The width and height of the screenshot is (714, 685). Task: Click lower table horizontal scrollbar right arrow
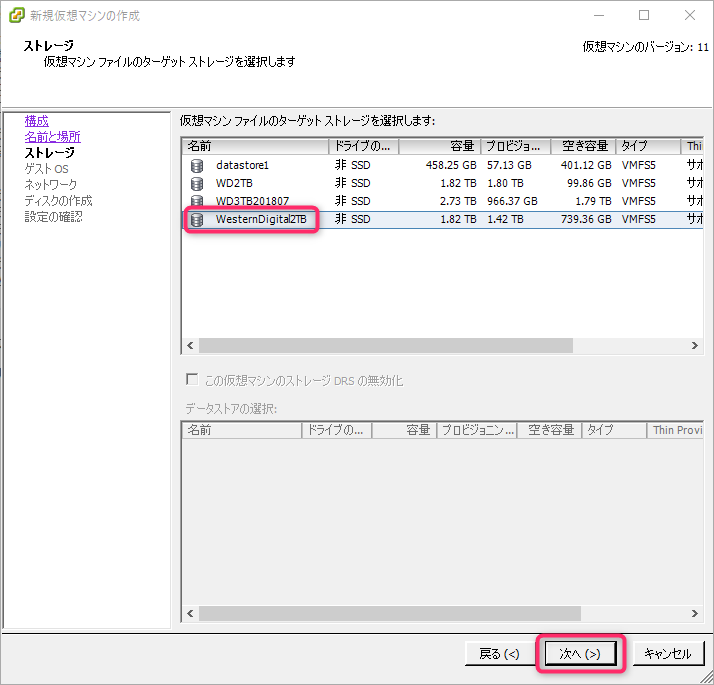694,613
